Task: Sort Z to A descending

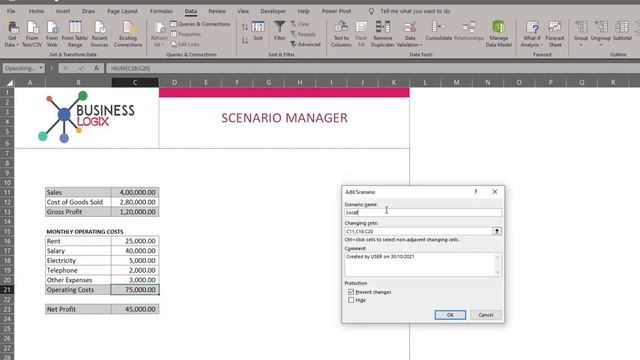Action: 244,40
